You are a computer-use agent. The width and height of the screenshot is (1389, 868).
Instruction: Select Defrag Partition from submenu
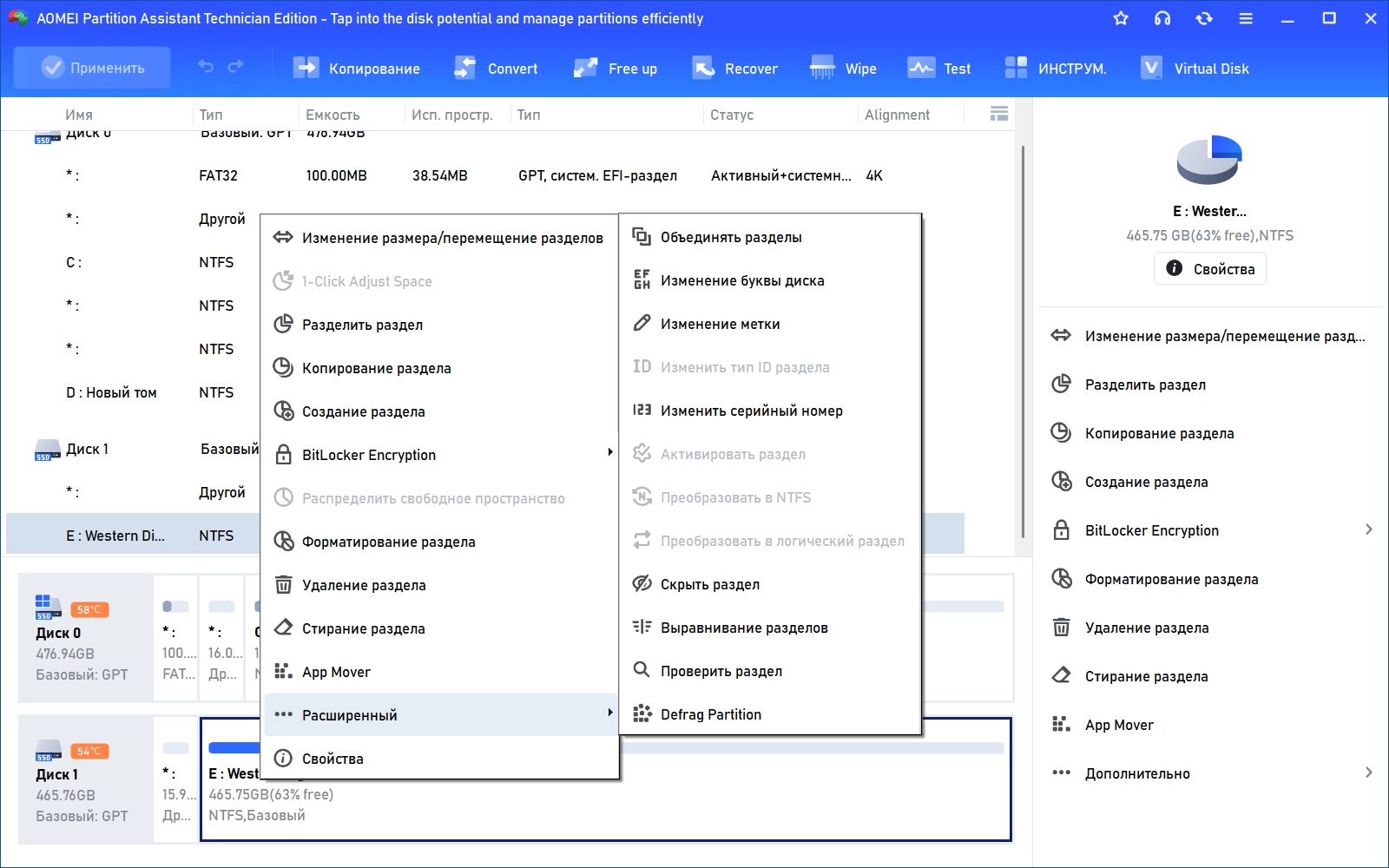710,714
